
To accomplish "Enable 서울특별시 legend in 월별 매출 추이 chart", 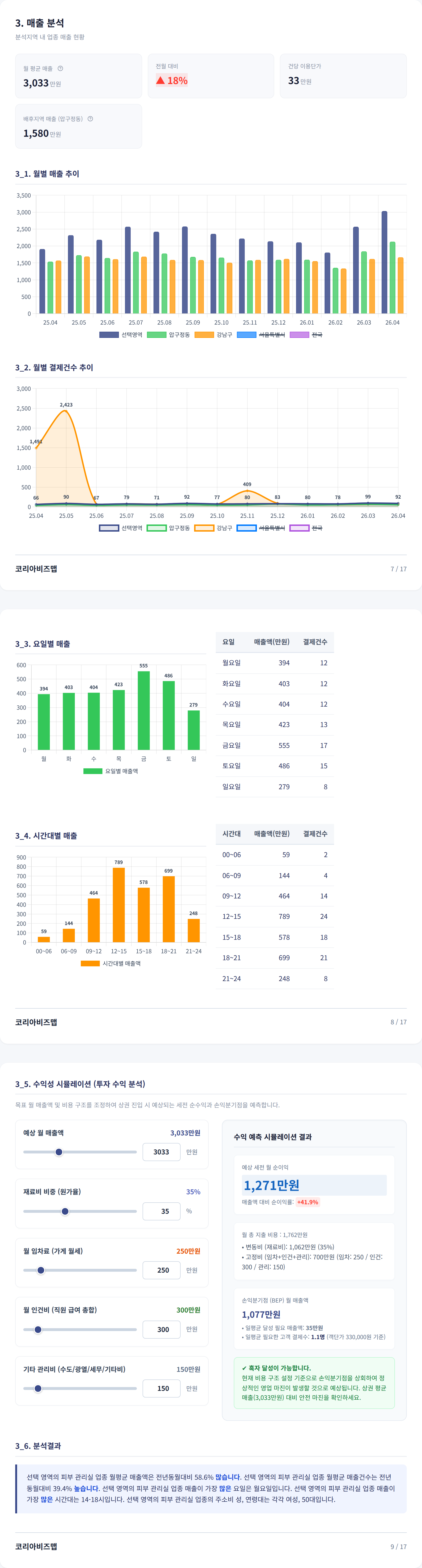I will click(x=261, y=335).
